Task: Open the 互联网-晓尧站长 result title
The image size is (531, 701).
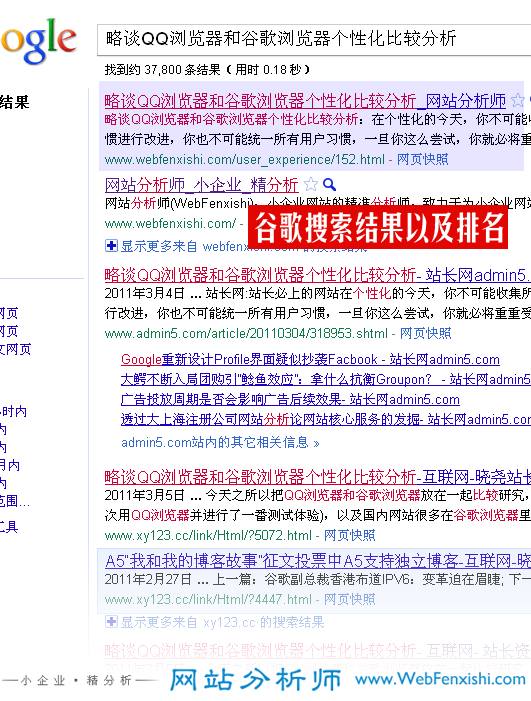Action: tap(317, 477)
